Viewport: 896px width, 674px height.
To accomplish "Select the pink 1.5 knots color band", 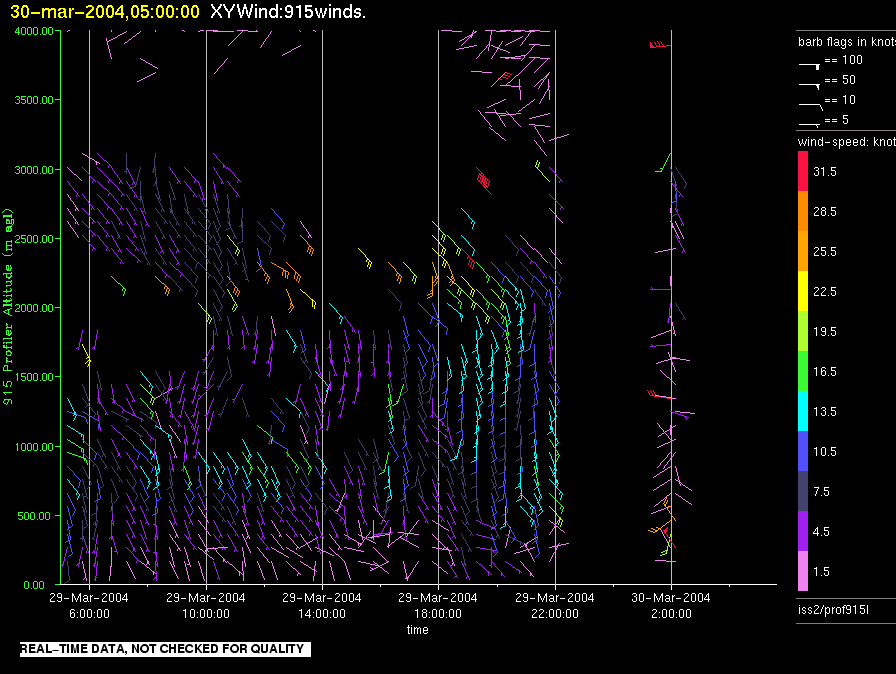I will [x=803, y=571].
